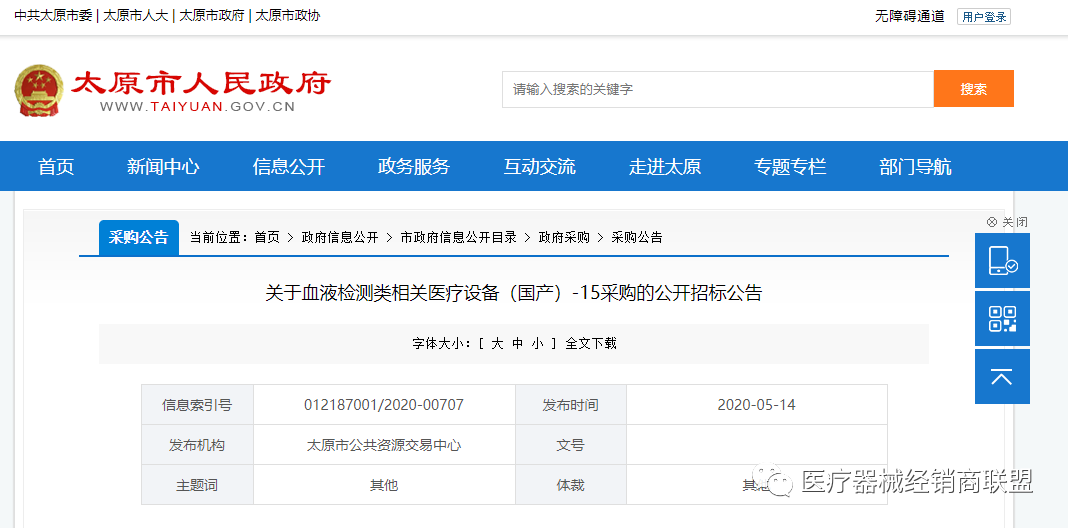Screen dimensions: 1068x528
Task: Select 部门导航 navigation item
Action: pyautogui.click(x=916, y=167)
